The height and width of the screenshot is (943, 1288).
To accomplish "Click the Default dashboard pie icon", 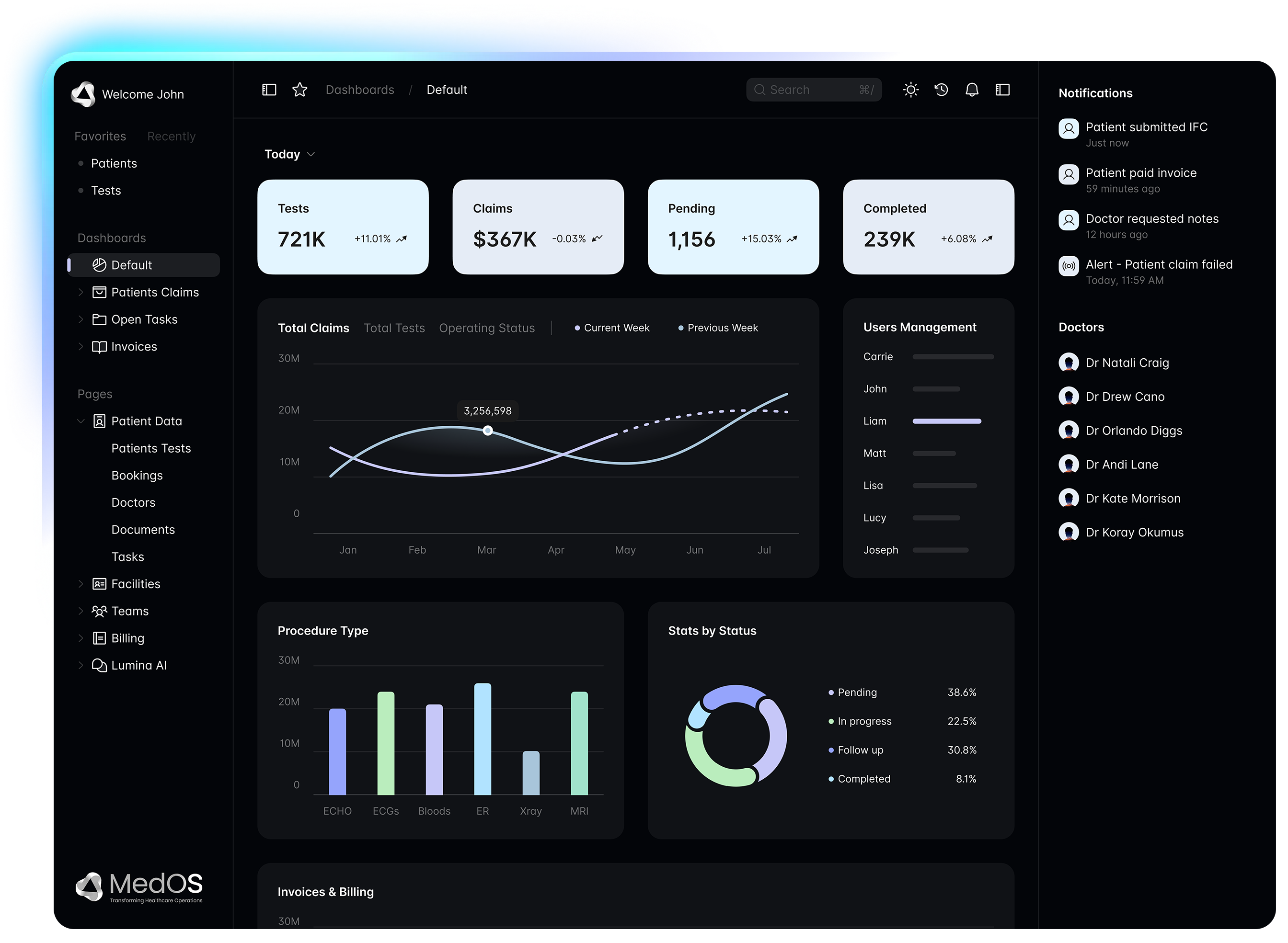I will tap(99, 265).
